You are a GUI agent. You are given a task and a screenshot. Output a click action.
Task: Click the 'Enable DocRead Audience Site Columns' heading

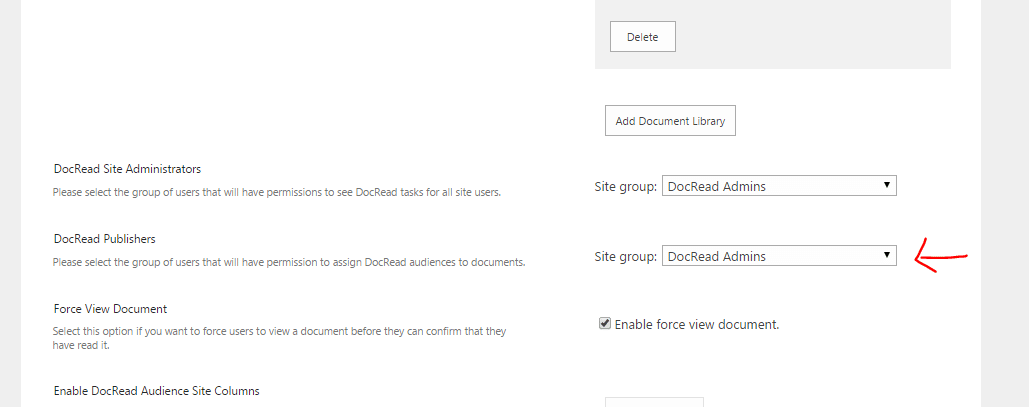click(x=156, y=391)
